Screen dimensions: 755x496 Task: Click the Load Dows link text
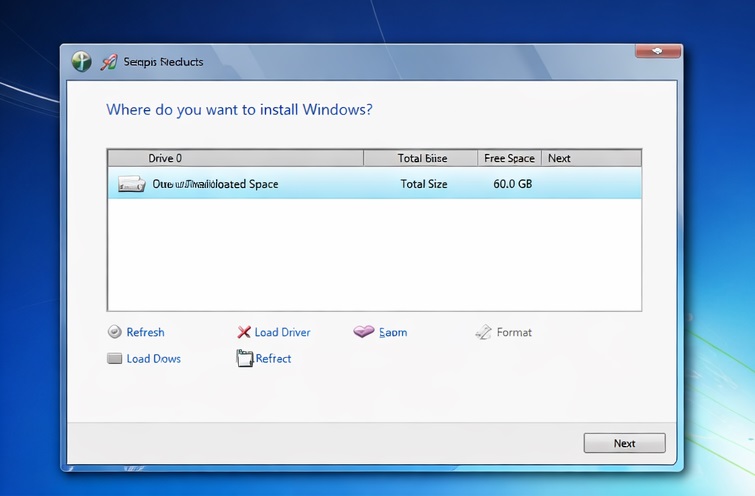[x=153, y=358]
